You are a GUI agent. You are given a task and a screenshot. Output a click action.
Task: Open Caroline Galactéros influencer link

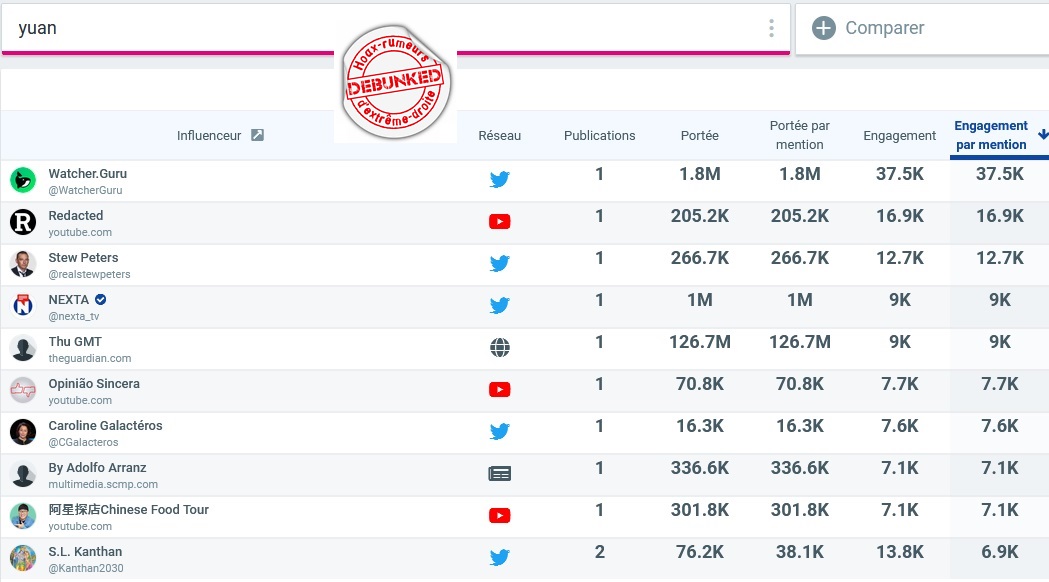105,425
